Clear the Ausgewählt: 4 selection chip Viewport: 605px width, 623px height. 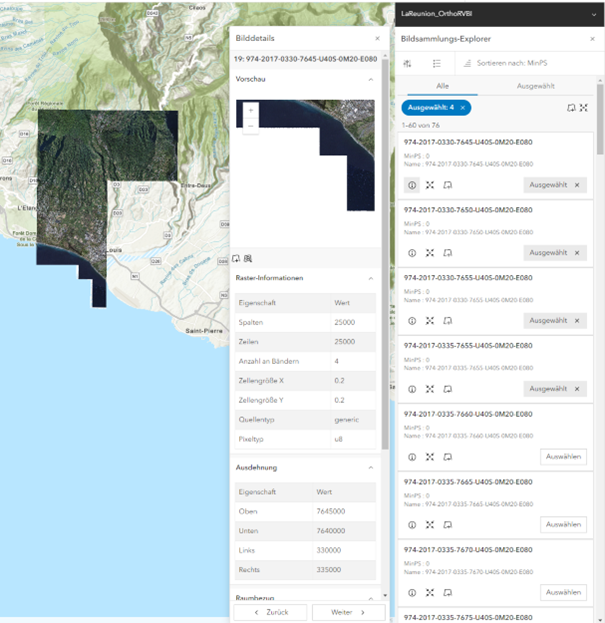[463, 108]
